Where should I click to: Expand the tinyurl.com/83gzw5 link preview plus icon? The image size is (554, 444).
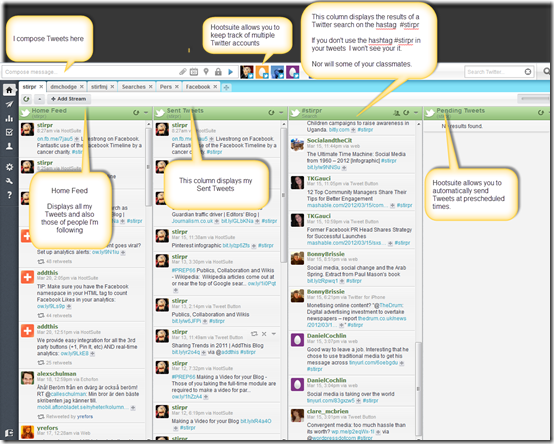click(x=358, y=401)
